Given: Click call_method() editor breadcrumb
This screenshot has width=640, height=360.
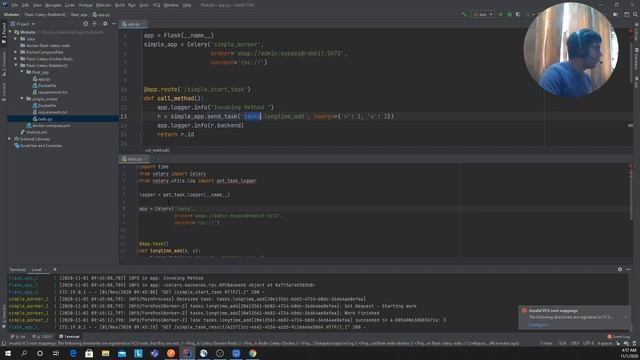Looking at the screenshot, I should 157,150.
